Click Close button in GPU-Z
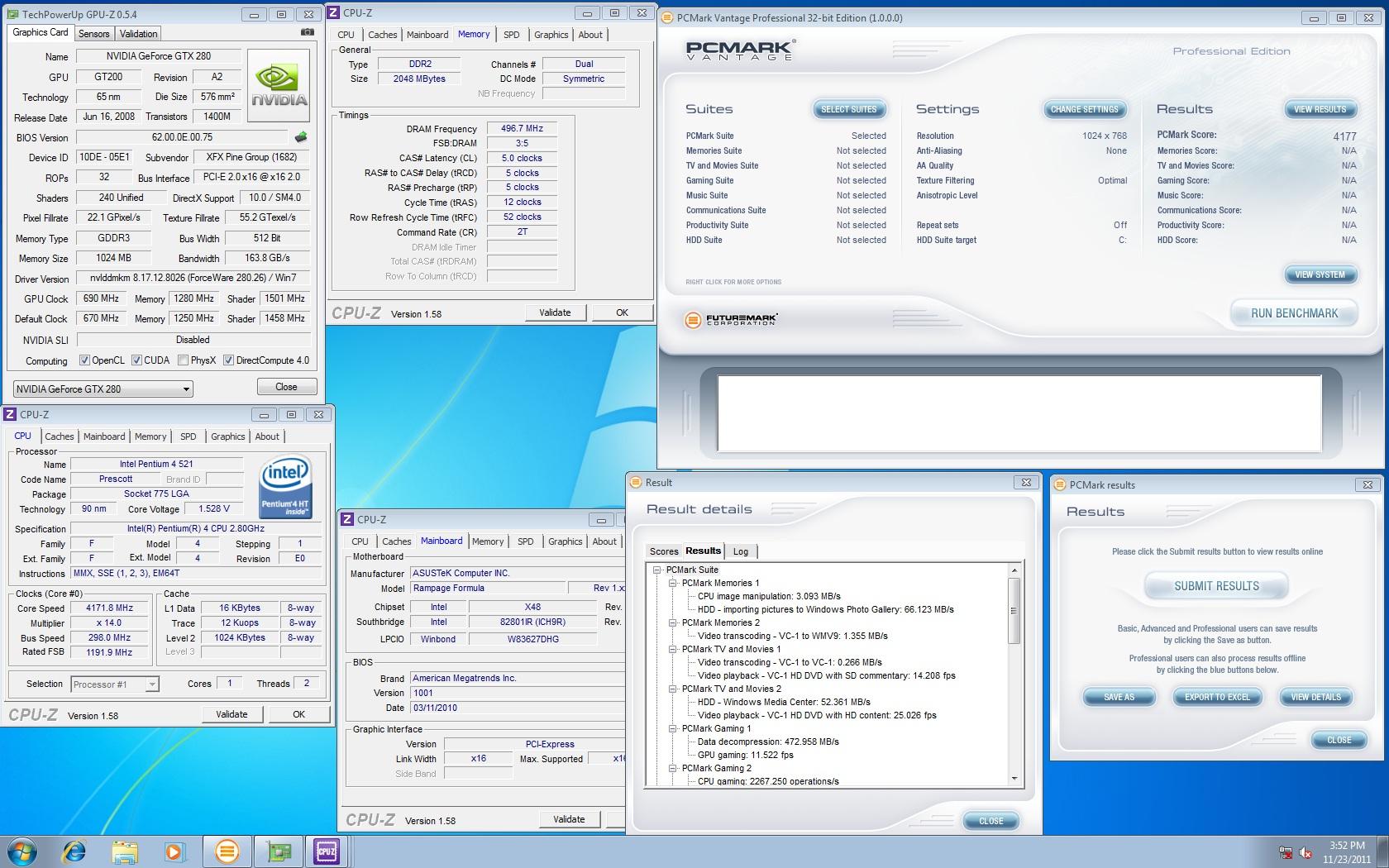 [286, 387]
